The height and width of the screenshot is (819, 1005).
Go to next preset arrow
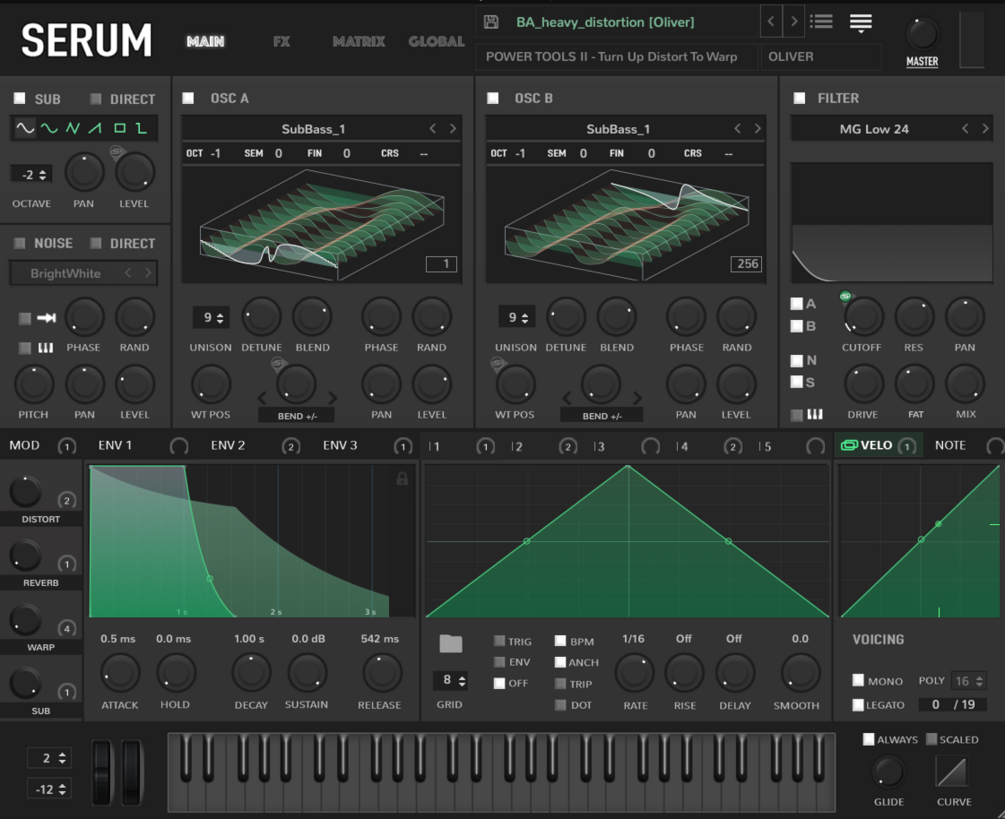(x=794, y=22)
